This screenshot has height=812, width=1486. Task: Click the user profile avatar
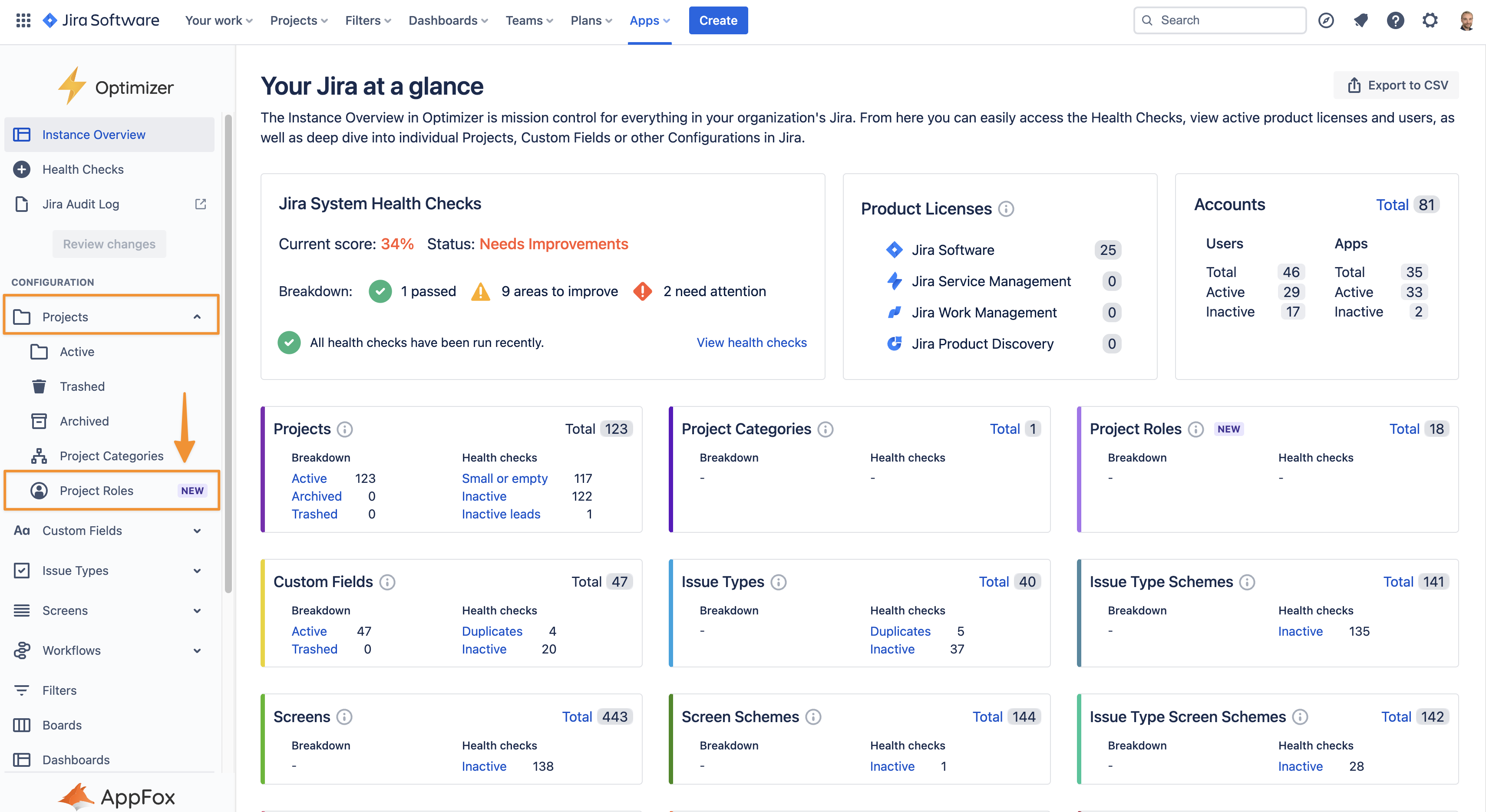(1466, 21)
